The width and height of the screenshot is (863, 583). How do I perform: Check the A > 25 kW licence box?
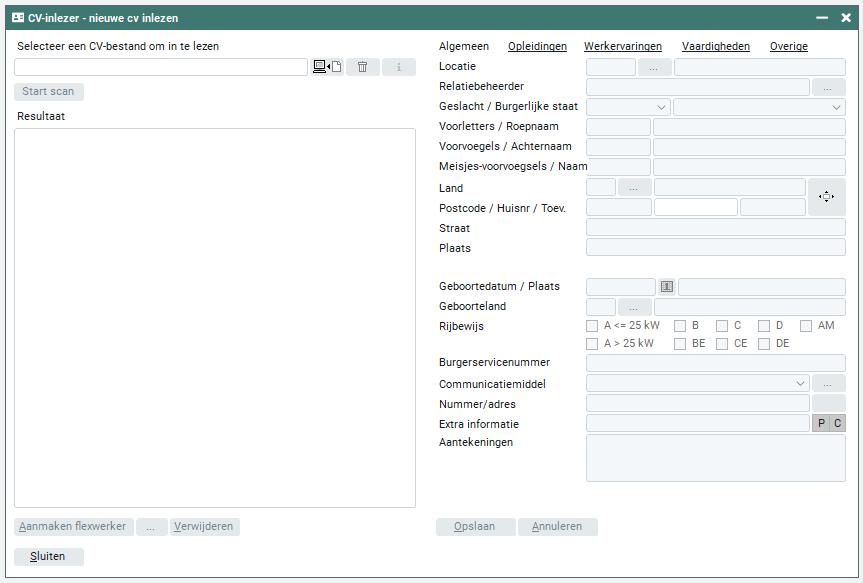(x=592, y=344)
